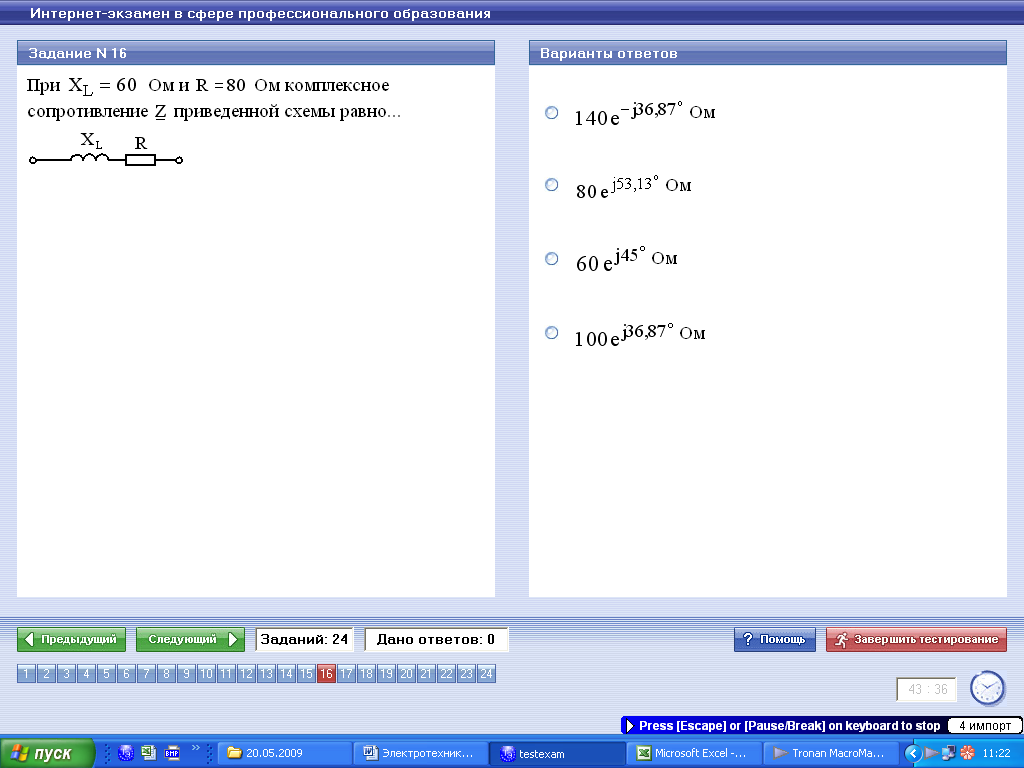Viewport: 1024px width, 768px height.
Task: Jump to question 12
Action: (x=246, y=673)
